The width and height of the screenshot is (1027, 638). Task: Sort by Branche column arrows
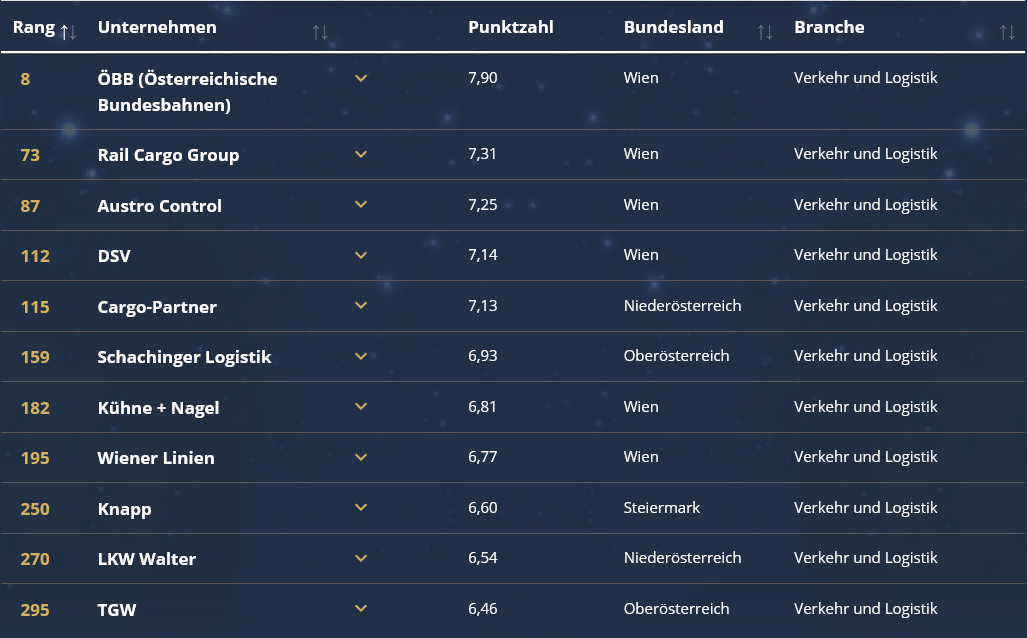(1007, 31)
